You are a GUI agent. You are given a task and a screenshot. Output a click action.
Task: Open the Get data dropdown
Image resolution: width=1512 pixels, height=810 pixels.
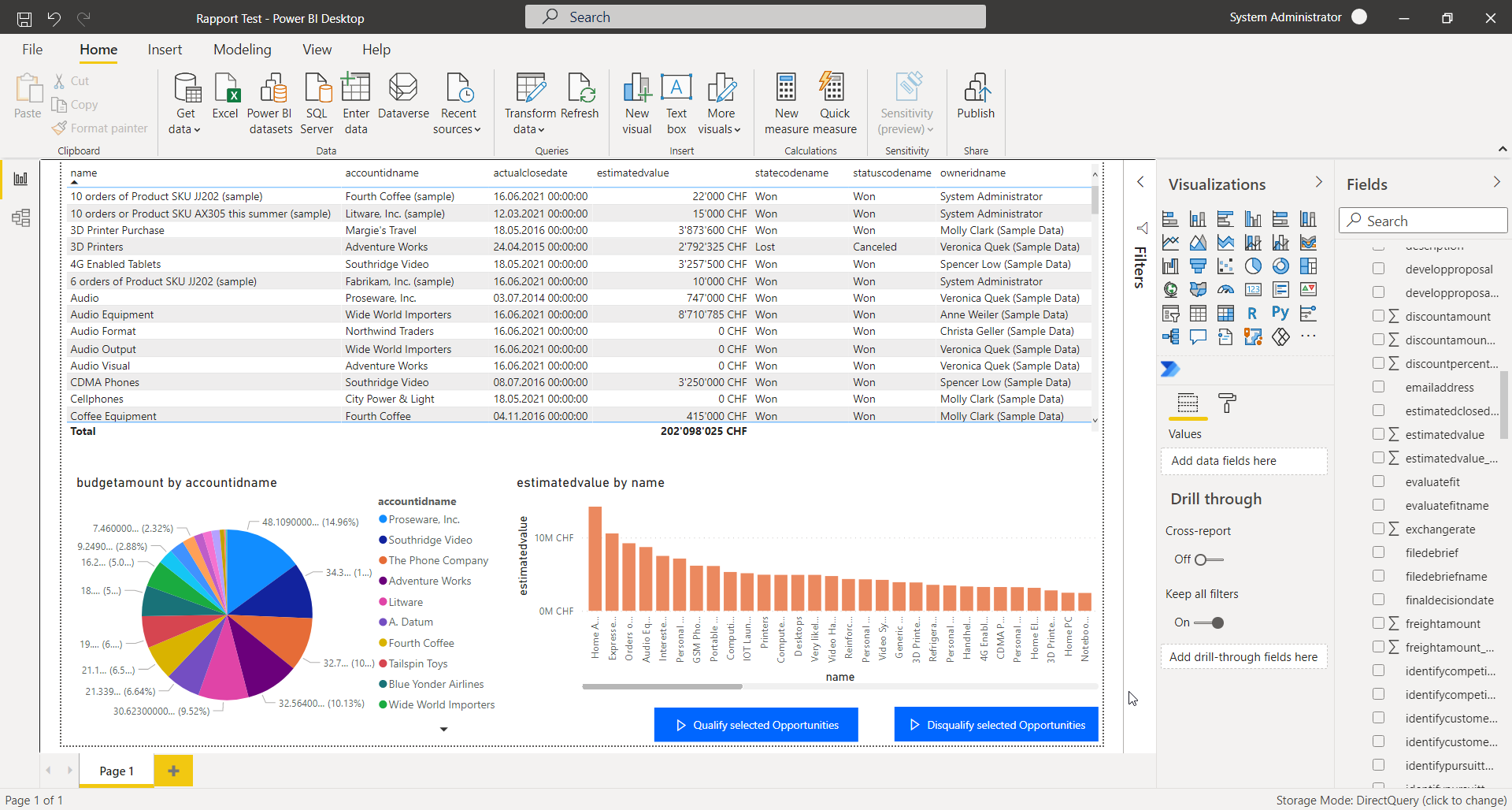pyautogui.click(x=186, y=104)
